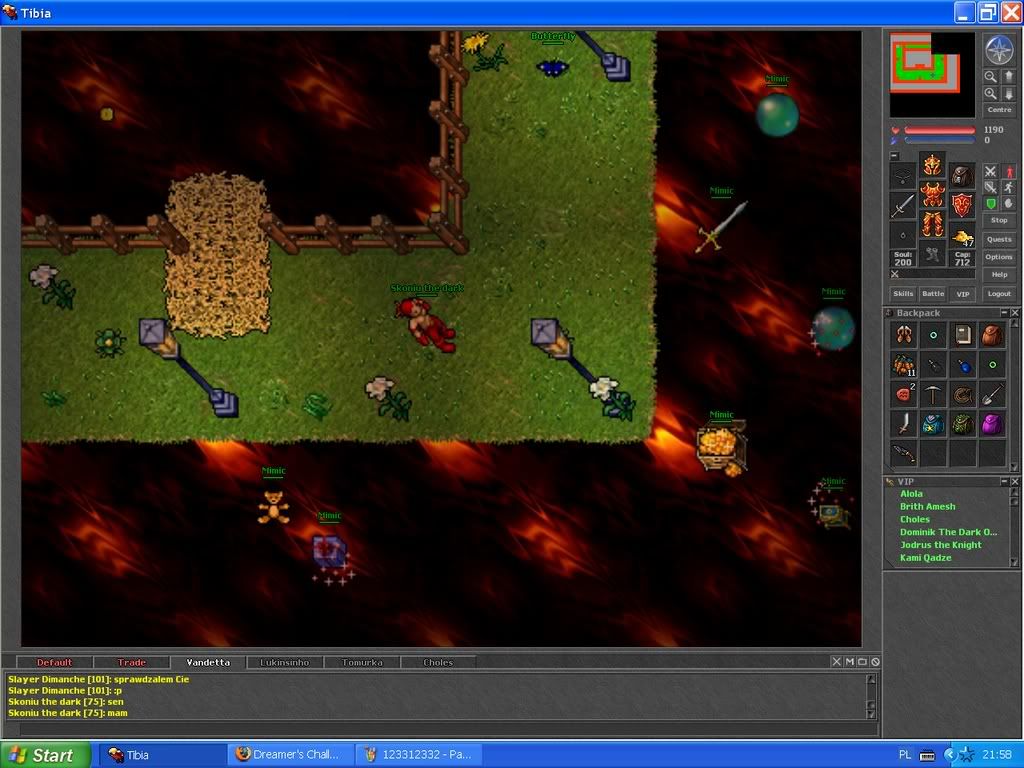Toggle chase opponent mode
The width and height of the screenshot is (1024, 768).
click(x=1009, y=187)
